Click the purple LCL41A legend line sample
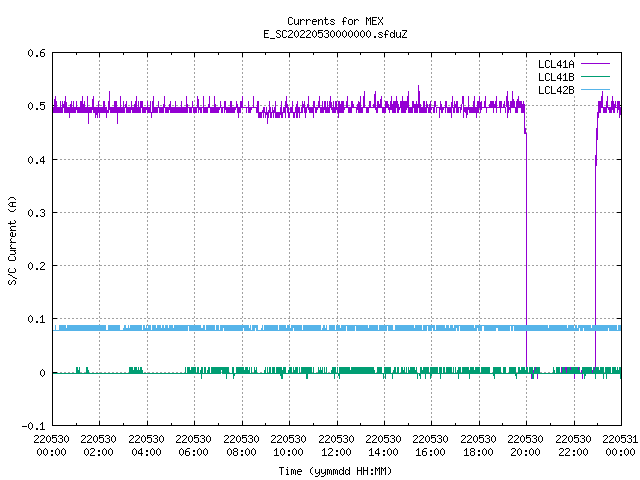 (x=595, y=64)
